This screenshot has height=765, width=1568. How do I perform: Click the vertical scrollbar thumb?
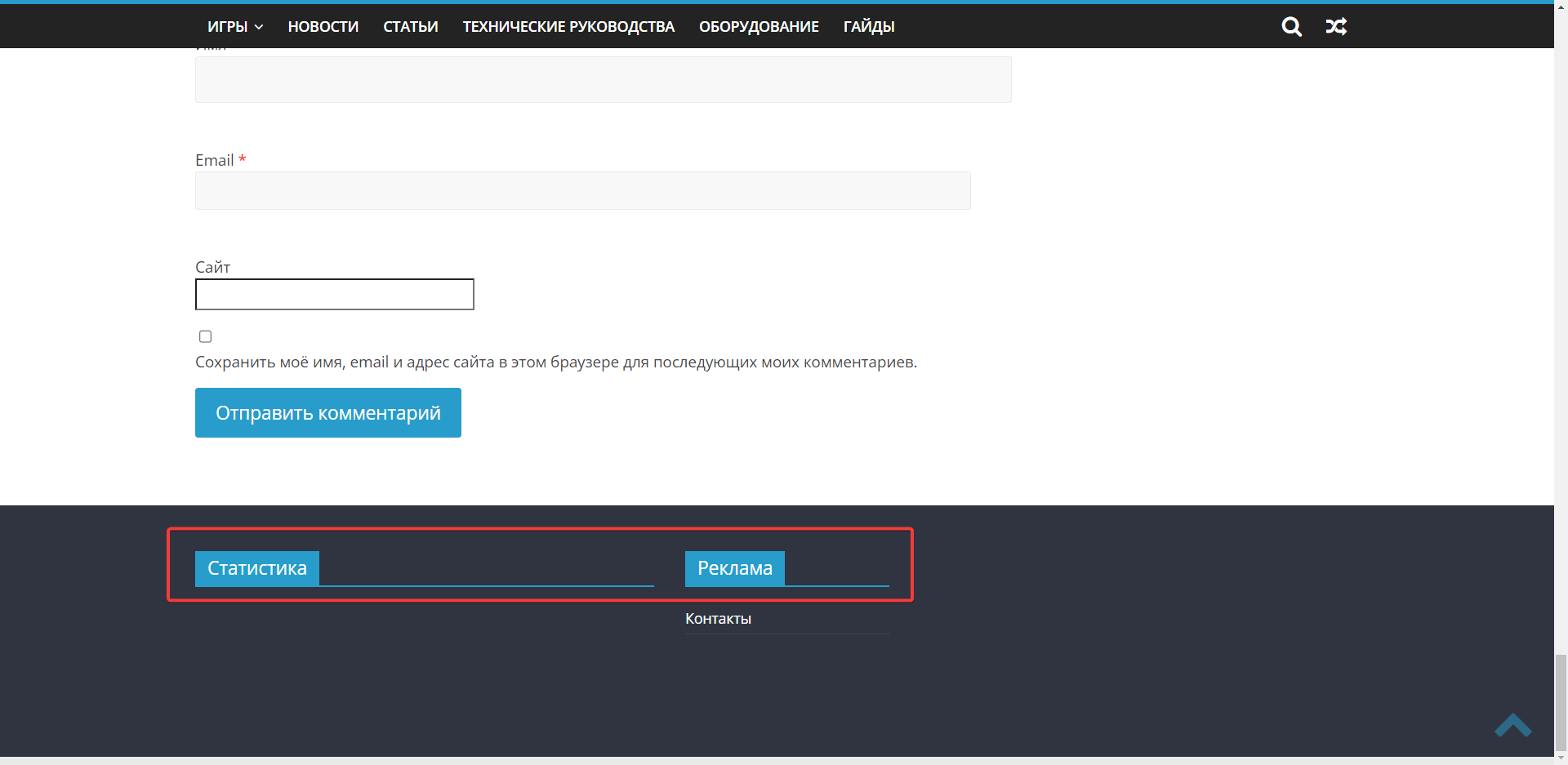[x=1561, y=702]
